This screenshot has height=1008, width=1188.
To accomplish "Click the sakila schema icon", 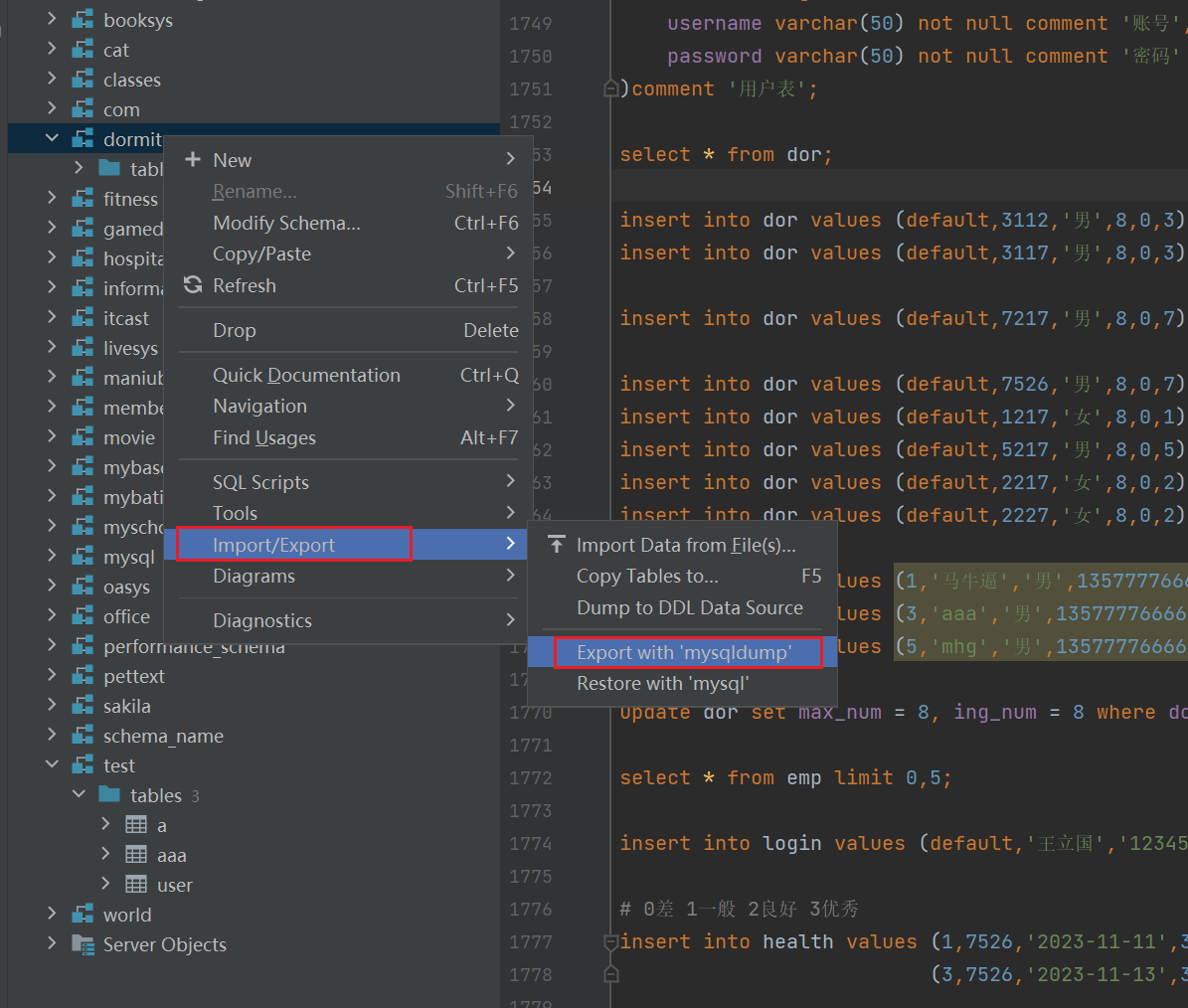I will coord(83,706).
